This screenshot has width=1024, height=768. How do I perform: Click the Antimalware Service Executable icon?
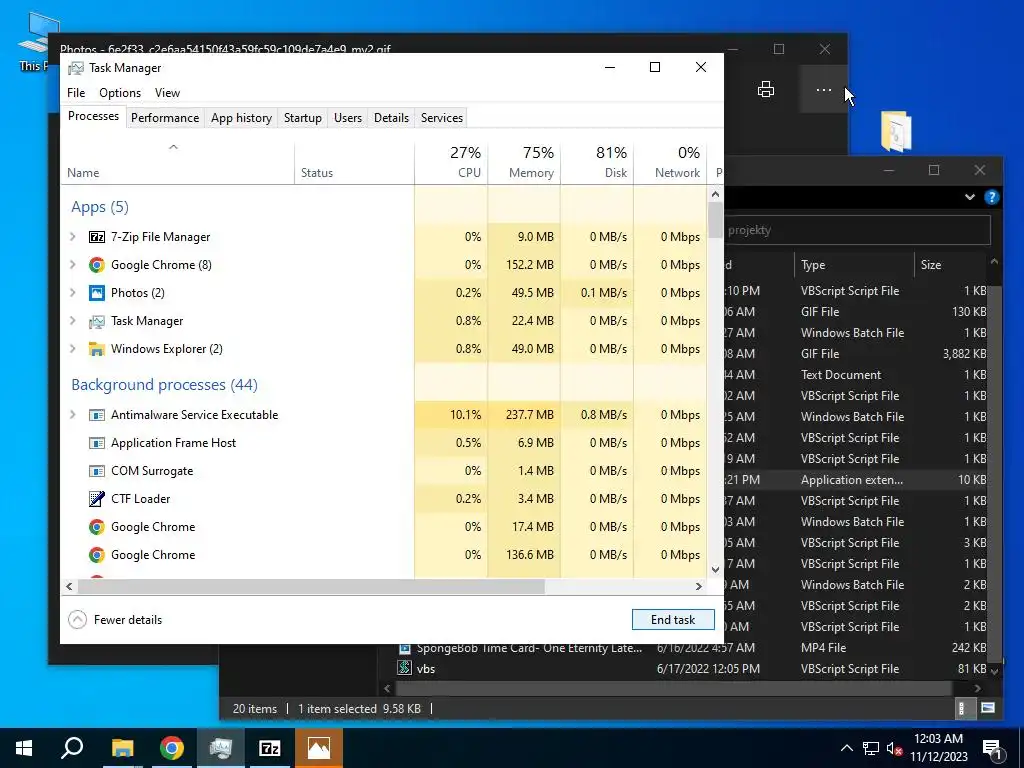coord(97,415)
